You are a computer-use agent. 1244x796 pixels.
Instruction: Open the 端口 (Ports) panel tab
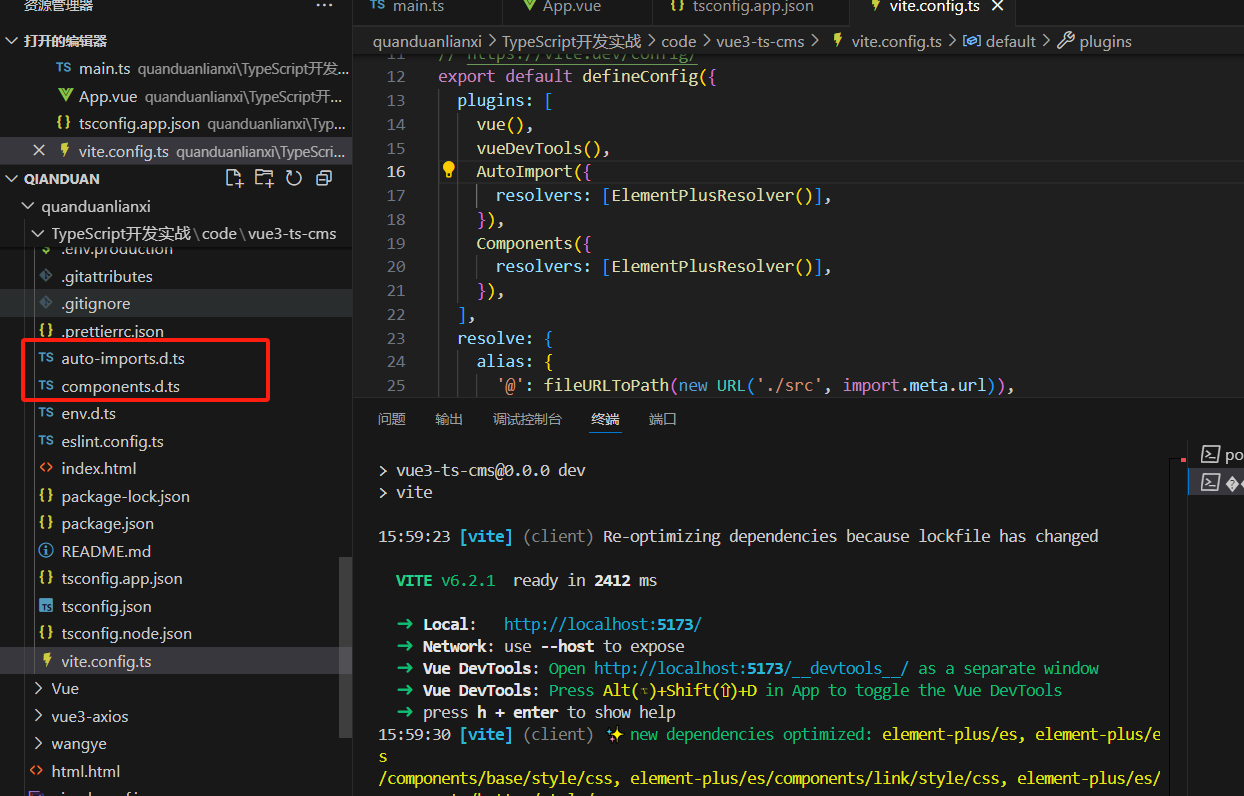[663, 419]
